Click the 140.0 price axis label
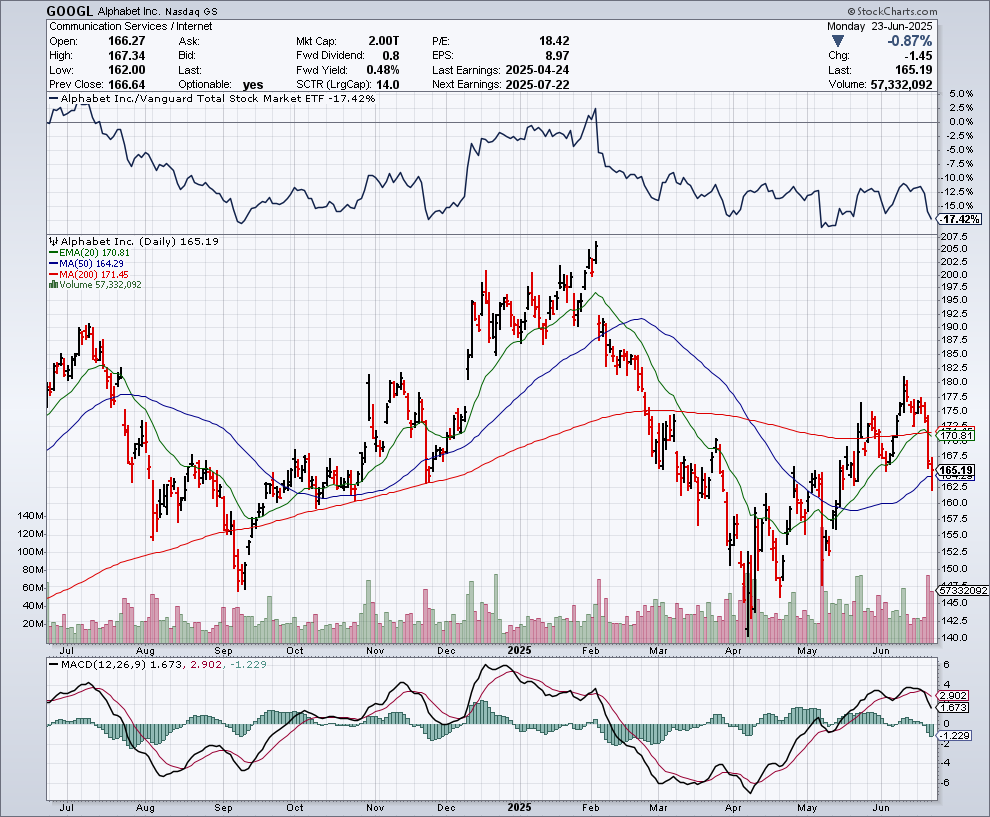 [954, 638]
